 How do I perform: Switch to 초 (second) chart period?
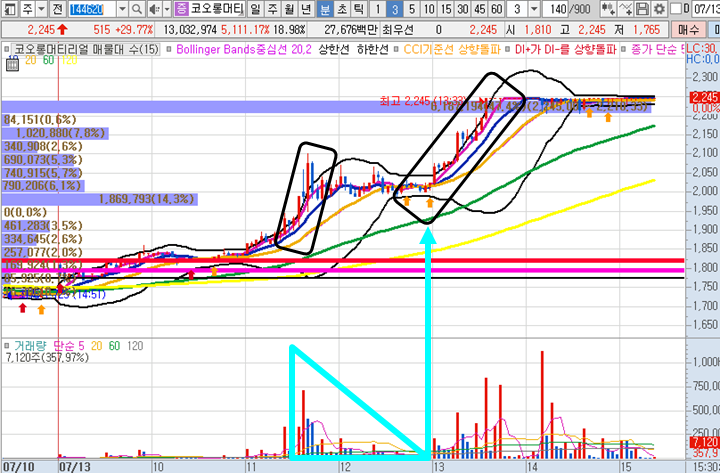(342, 9)
